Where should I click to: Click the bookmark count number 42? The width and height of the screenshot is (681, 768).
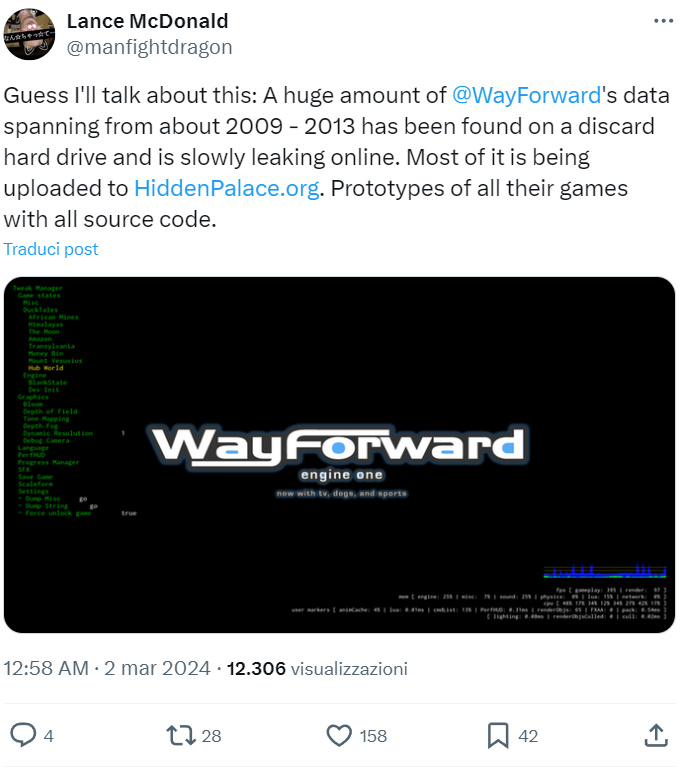coord(528,736)
